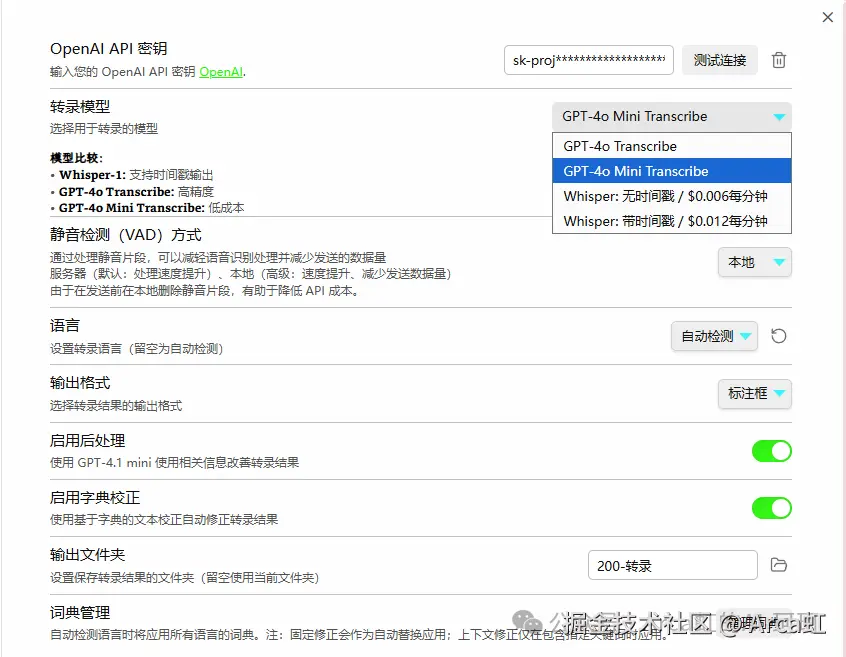
Task: Click the 输出文件夹 setting heading
Action: (87, 555)
